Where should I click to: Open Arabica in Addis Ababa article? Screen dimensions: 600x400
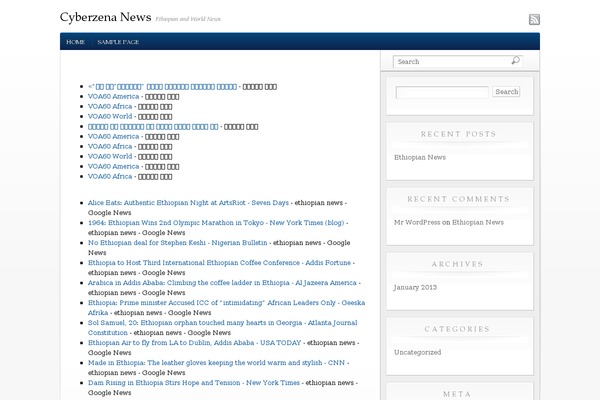pyautogui.click(x=222, y=282)
